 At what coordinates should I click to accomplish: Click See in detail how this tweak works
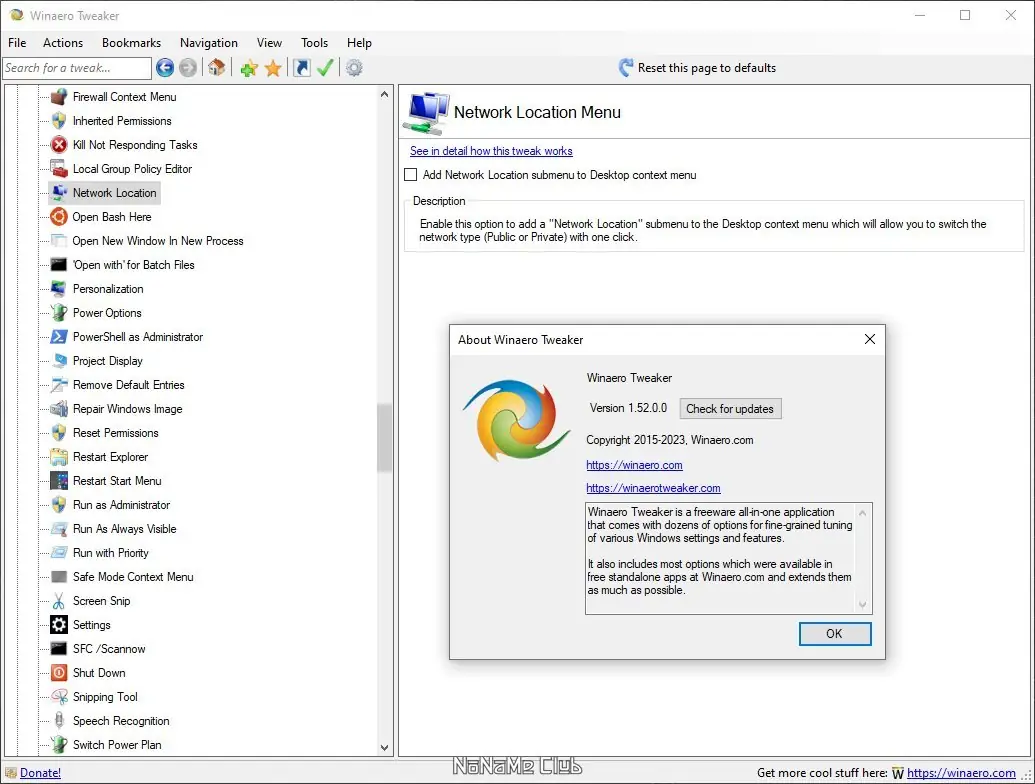tap(491, 151)
